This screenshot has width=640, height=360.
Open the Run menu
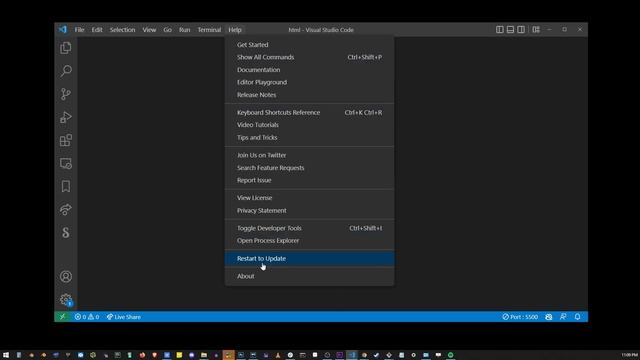tap(184, 30)
